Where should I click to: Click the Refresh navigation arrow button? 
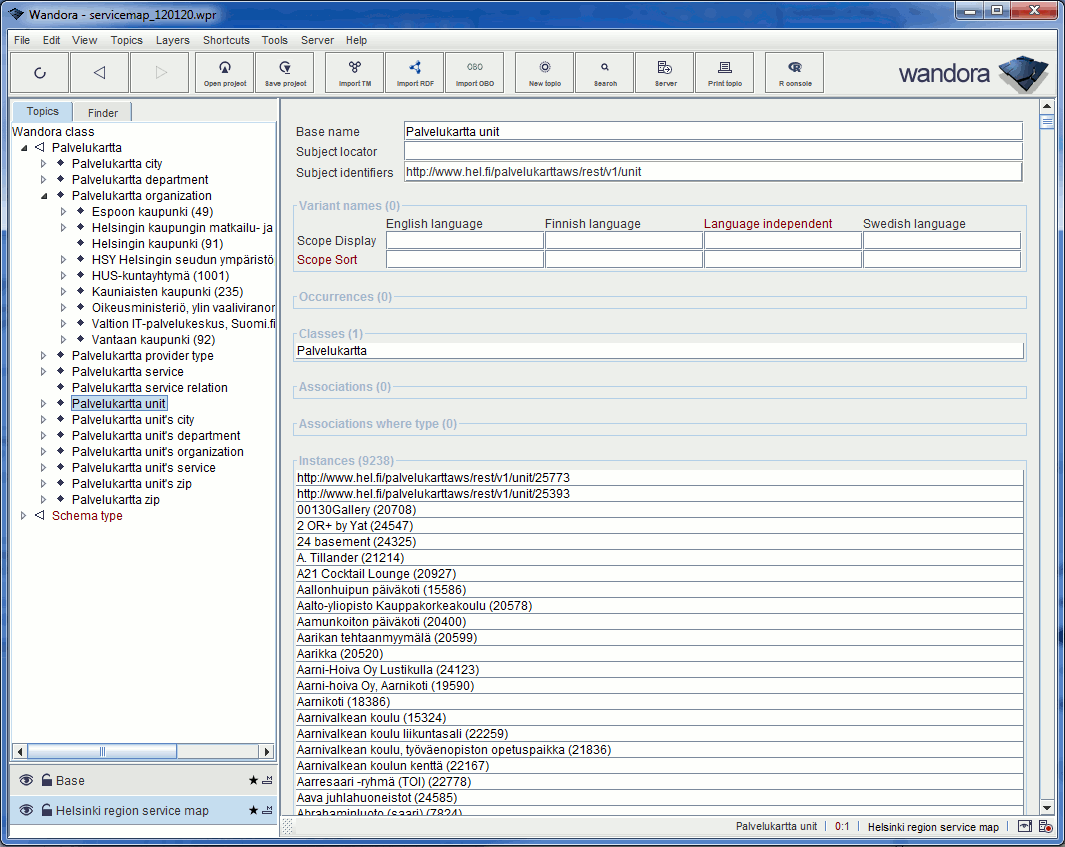[x=40, y=72]
